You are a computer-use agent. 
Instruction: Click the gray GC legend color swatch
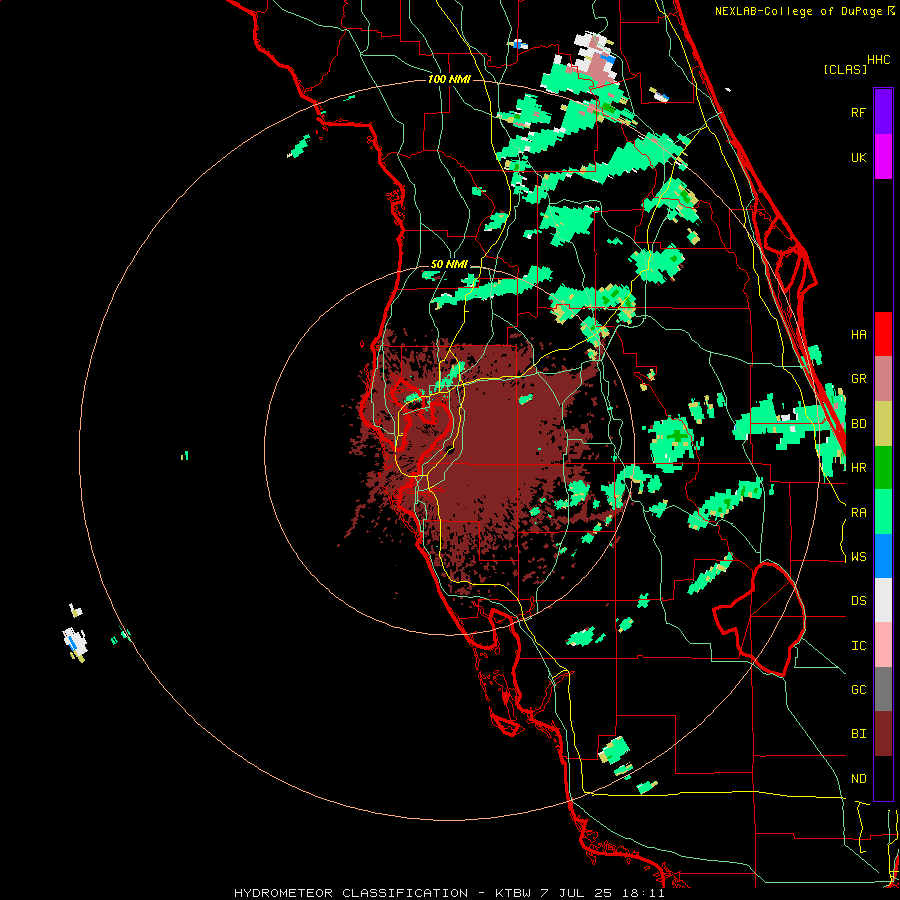pyautogui.click(x=883, y=689)
